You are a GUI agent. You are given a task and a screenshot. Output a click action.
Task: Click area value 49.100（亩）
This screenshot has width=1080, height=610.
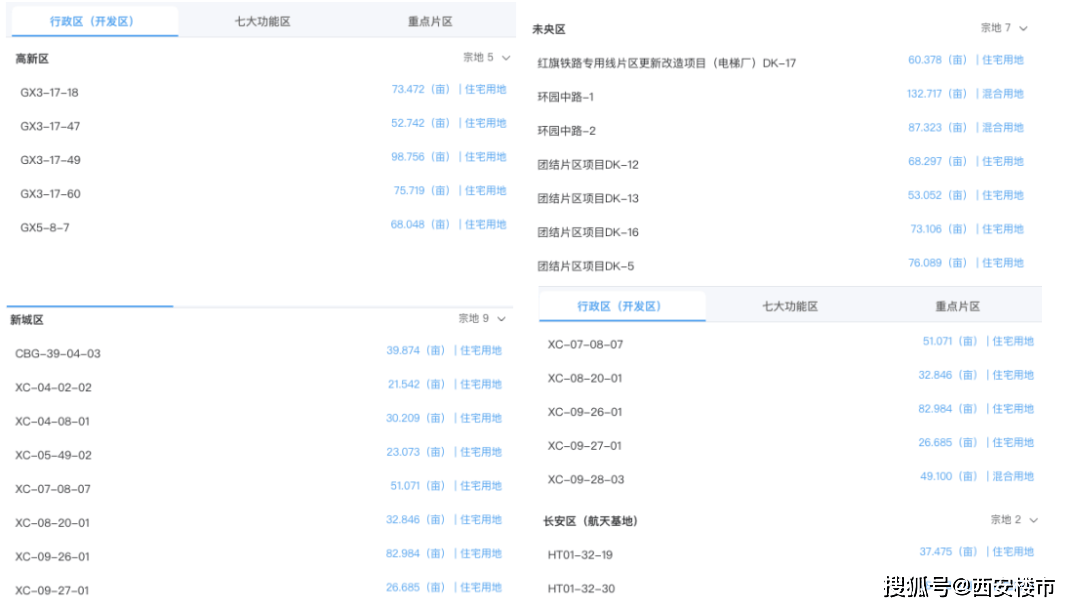pyautogui.click(x=948, y=476)
